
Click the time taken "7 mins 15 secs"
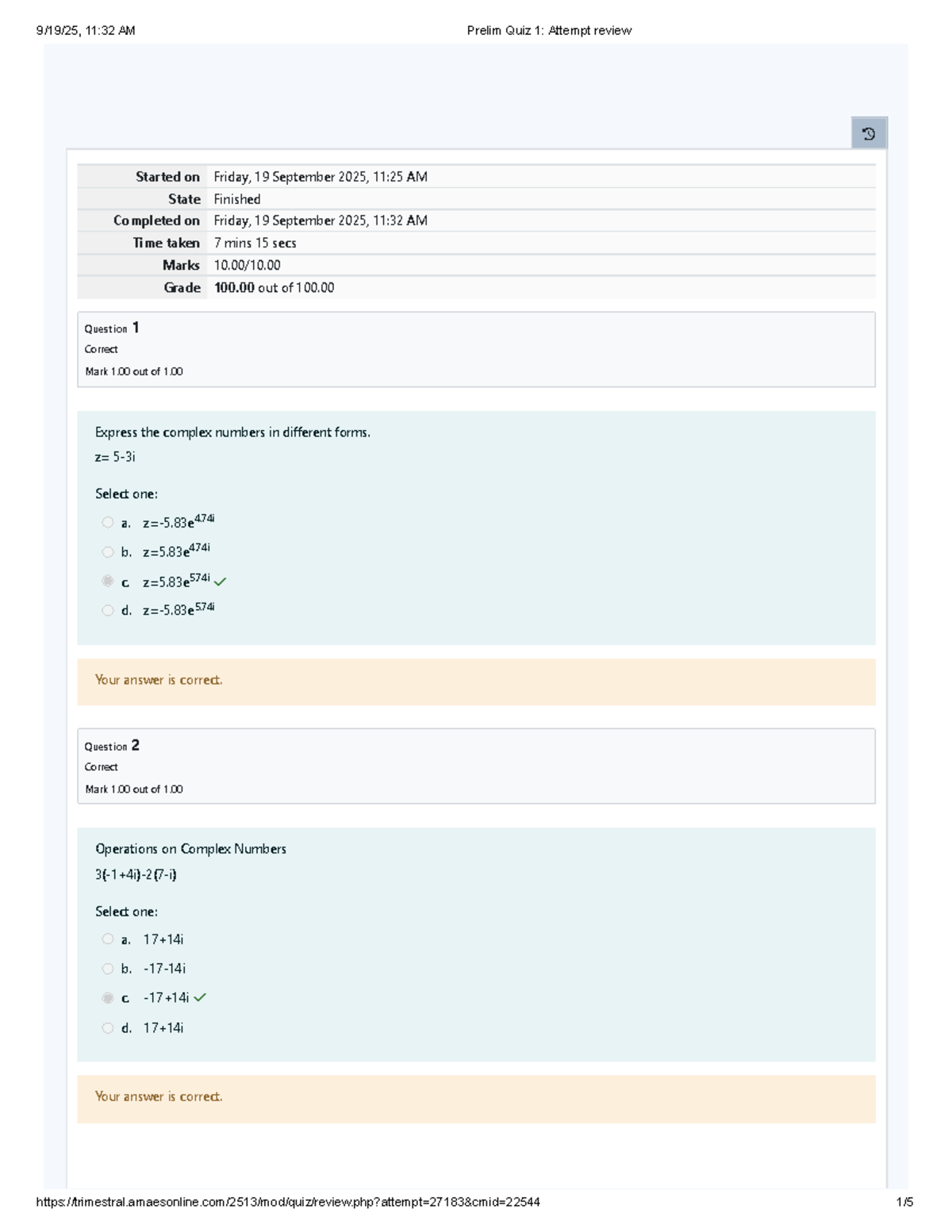pos(255,243)
